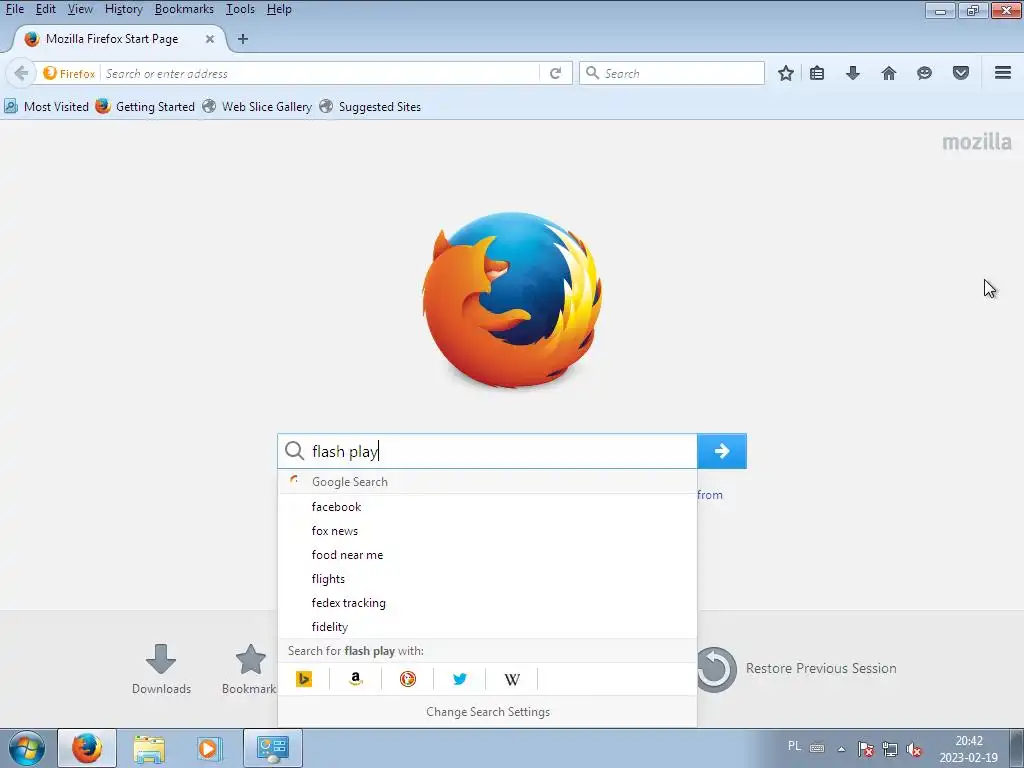Select the 'facebook' suggestion
Viewport: 1024px width, 768px height.
(x=487, y=507)
